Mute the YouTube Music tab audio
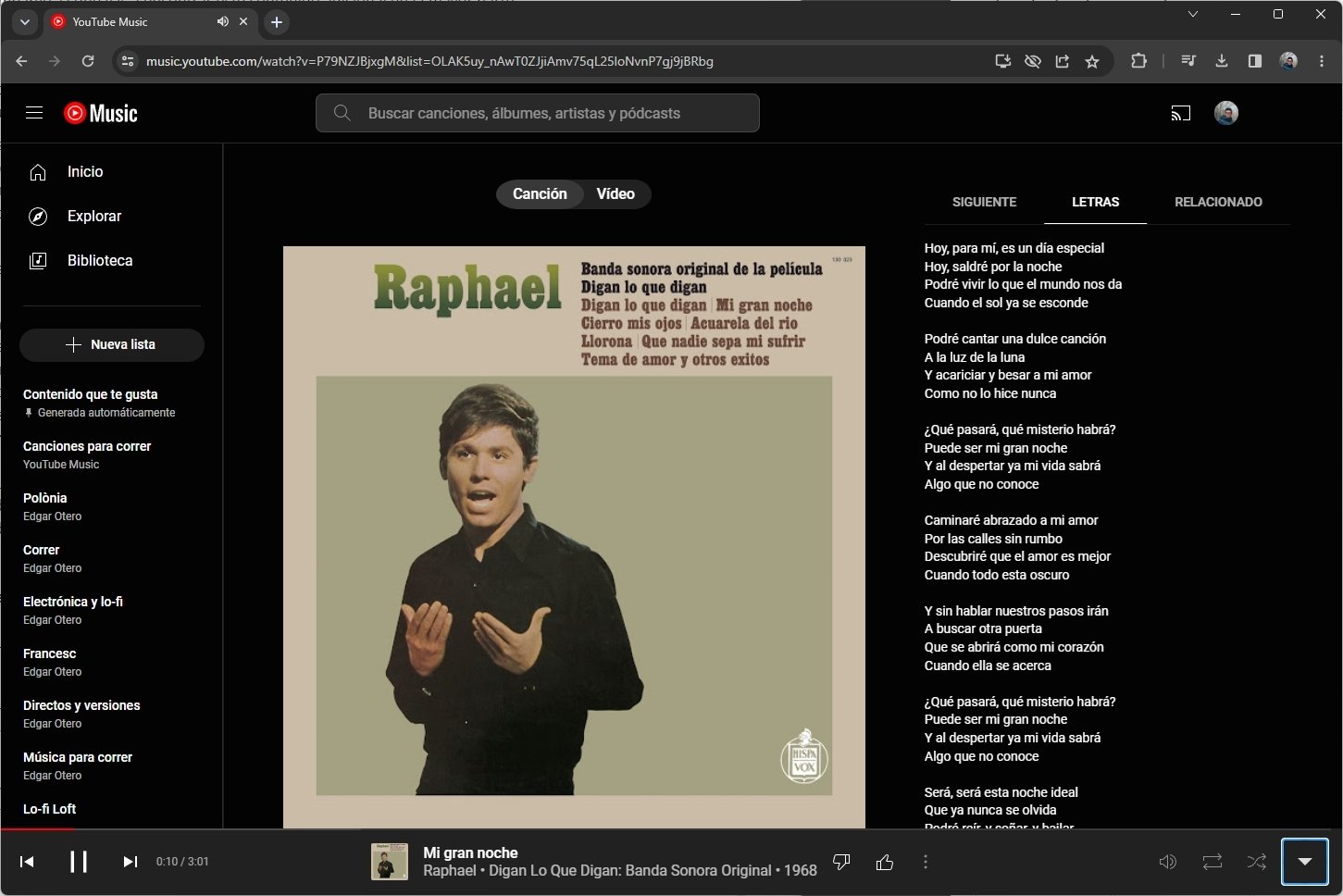1343x896 pixels. point(223,21)
